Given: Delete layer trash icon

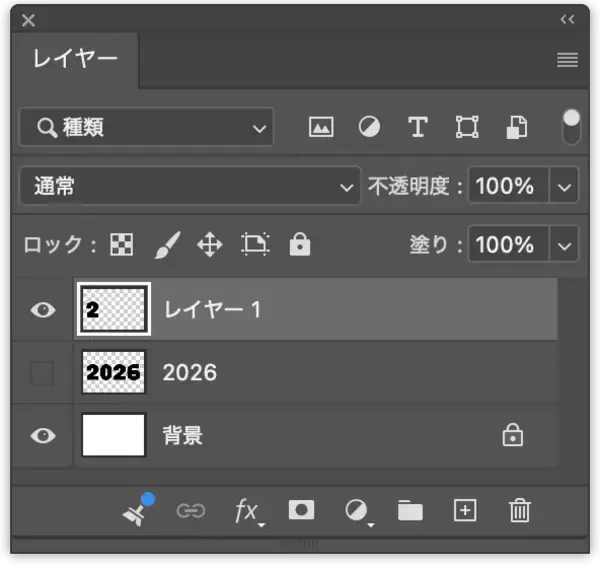Looking at the screenshot, I should pyautogui.click(x=520, y=510).
